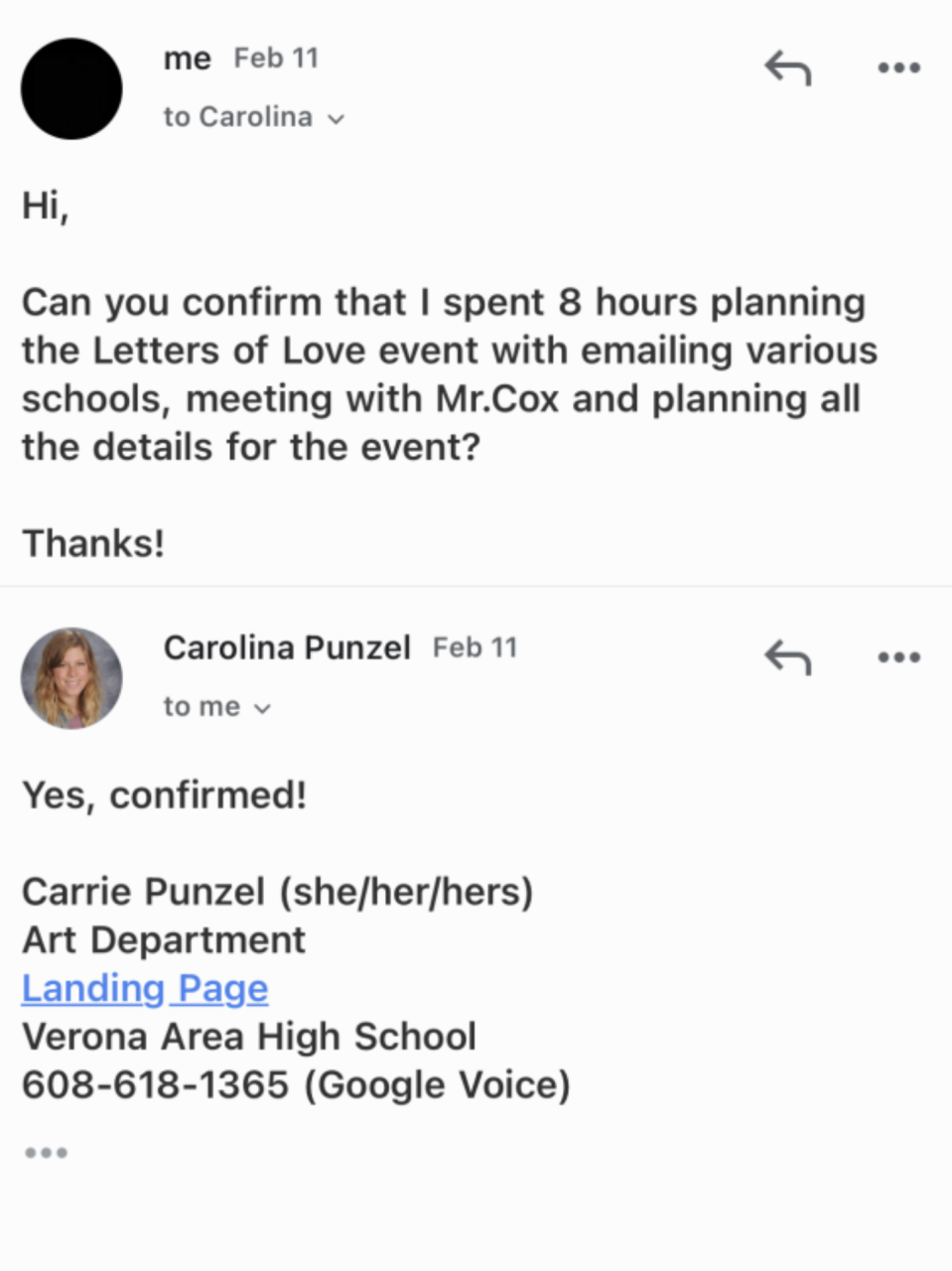Tap the phone number 608-618-1365
Viewport: 952px width, 1271px height.
[155, 1084]
